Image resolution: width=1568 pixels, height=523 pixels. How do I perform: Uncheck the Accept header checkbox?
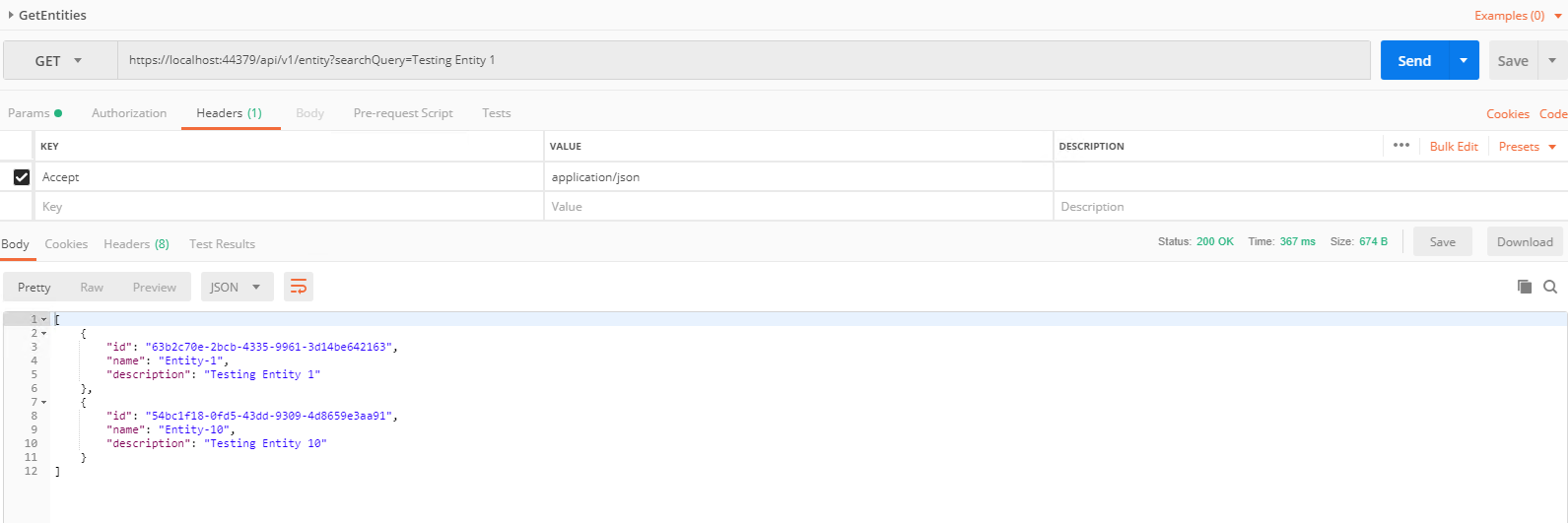click(x=21, y=177)
